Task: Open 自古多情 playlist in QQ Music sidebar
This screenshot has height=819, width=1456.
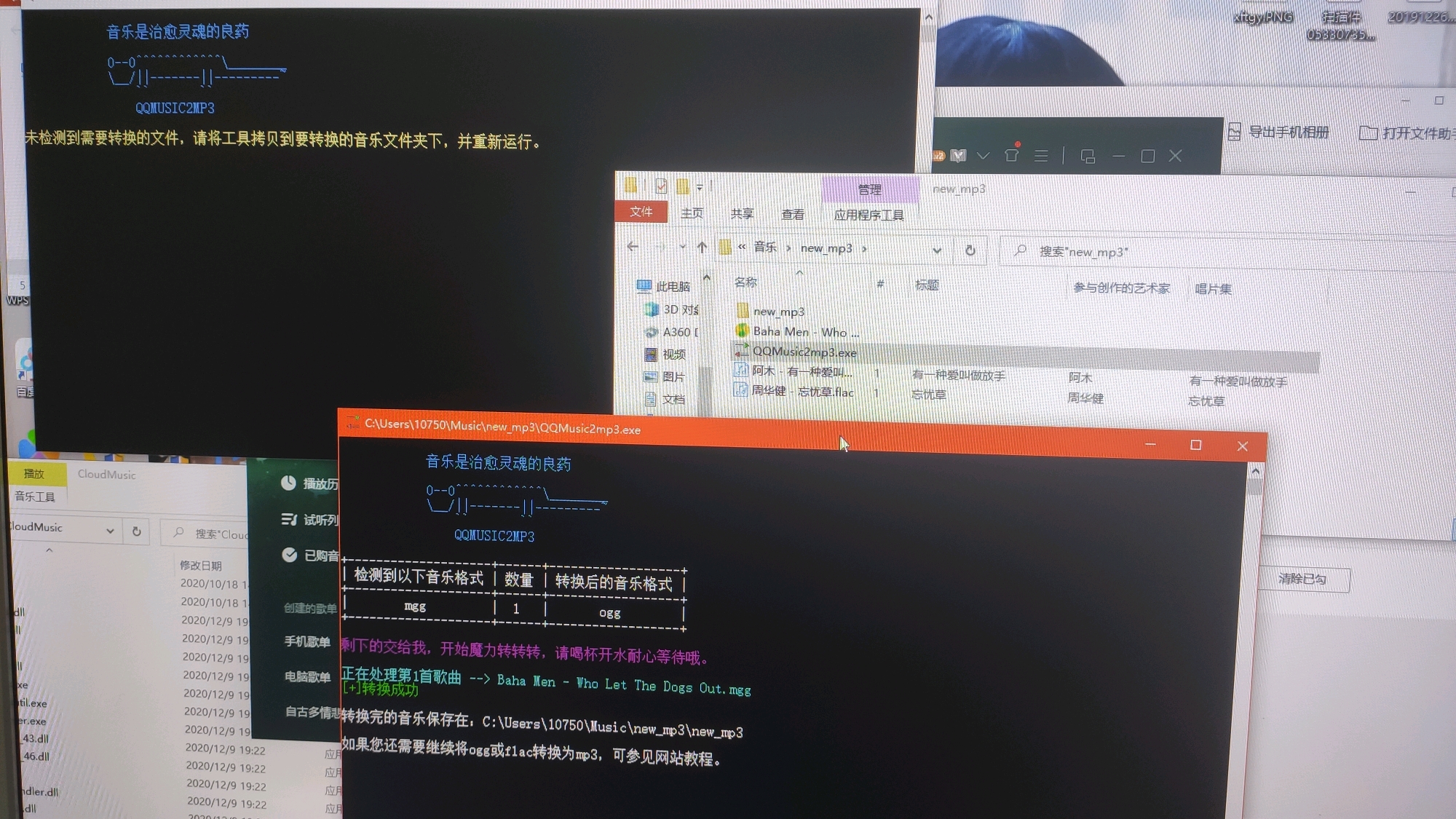Action: click(312, 711)
